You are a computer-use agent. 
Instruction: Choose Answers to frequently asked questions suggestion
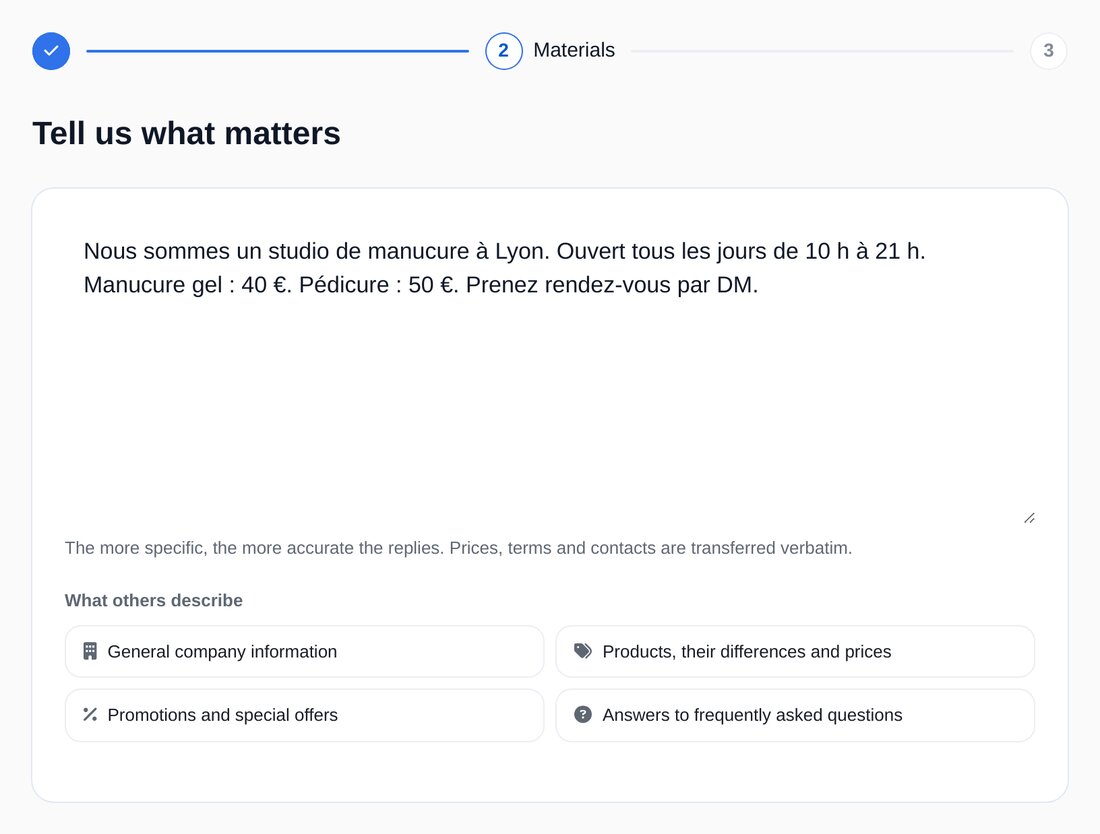(795, 715)
